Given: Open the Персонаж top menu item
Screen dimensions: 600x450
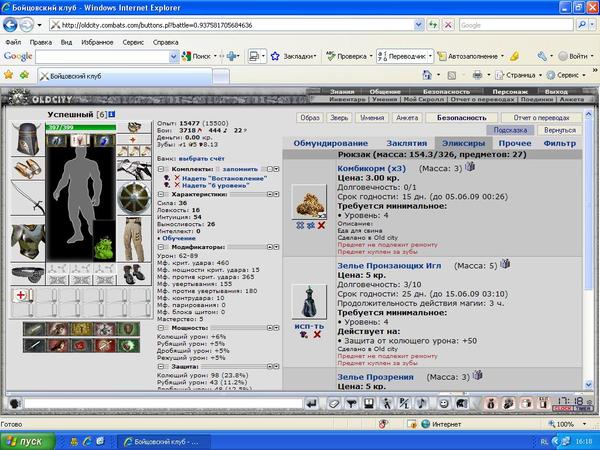Looking at the screenshot, I should click(510, 91).
